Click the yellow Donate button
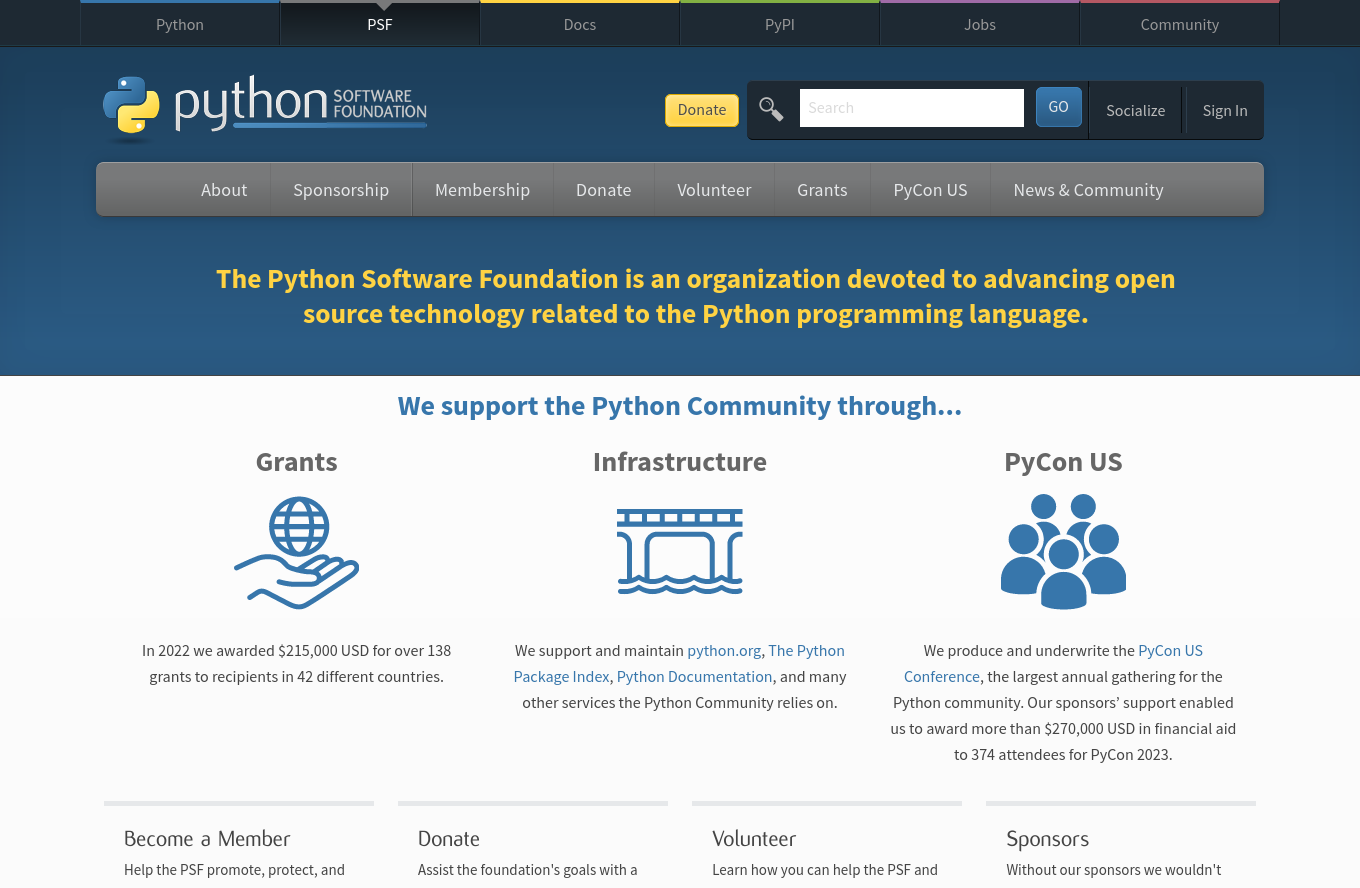 702,110
